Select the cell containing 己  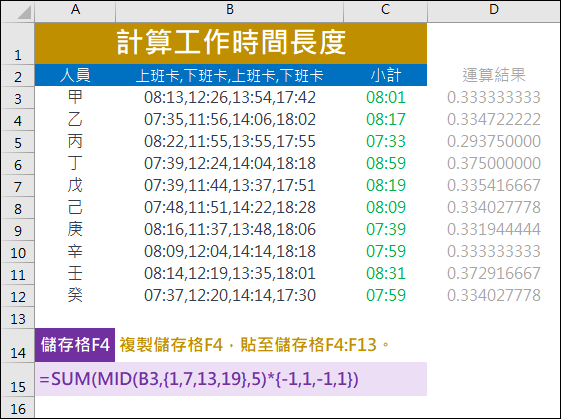(75, 208)
